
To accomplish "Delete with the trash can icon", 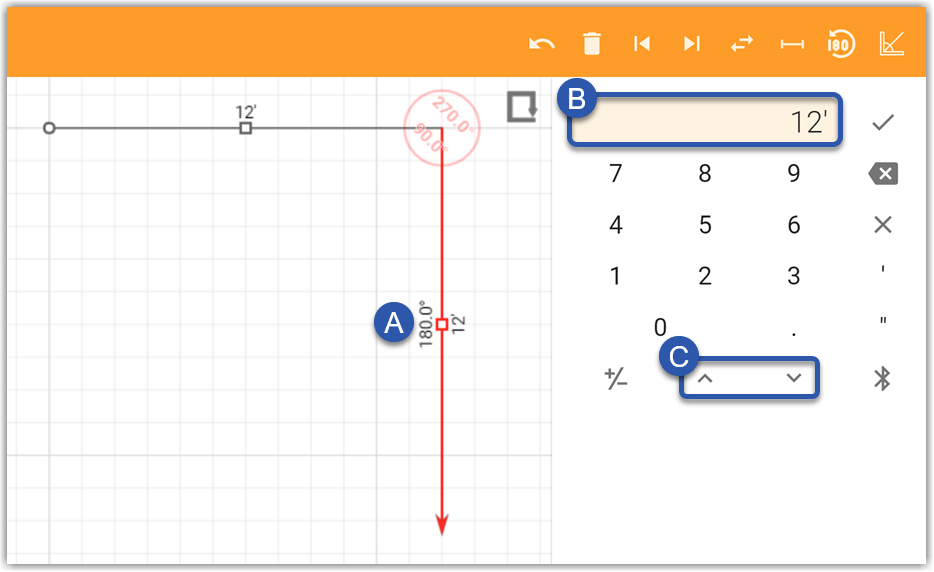I will (x=591, y=44).
